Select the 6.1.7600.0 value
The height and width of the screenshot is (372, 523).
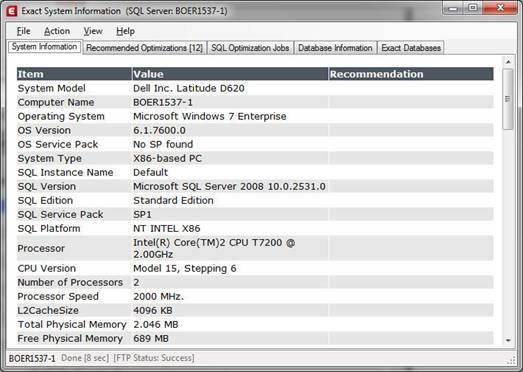click(159, 130)
